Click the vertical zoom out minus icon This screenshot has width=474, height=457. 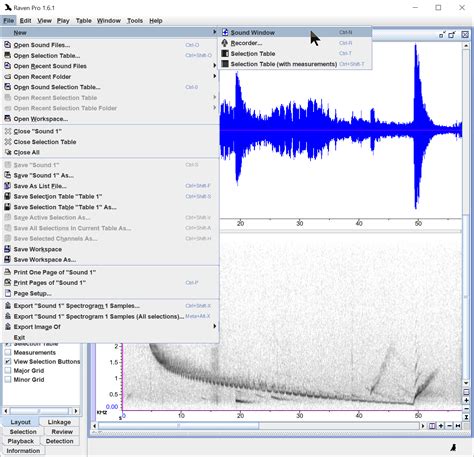pos(466,408)
